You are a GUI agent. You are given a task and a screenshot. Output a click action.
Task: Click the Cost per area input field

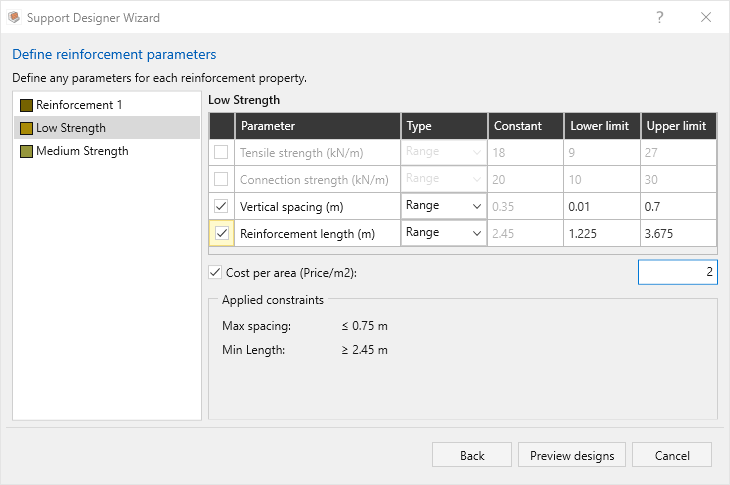(x=677, y=272)
